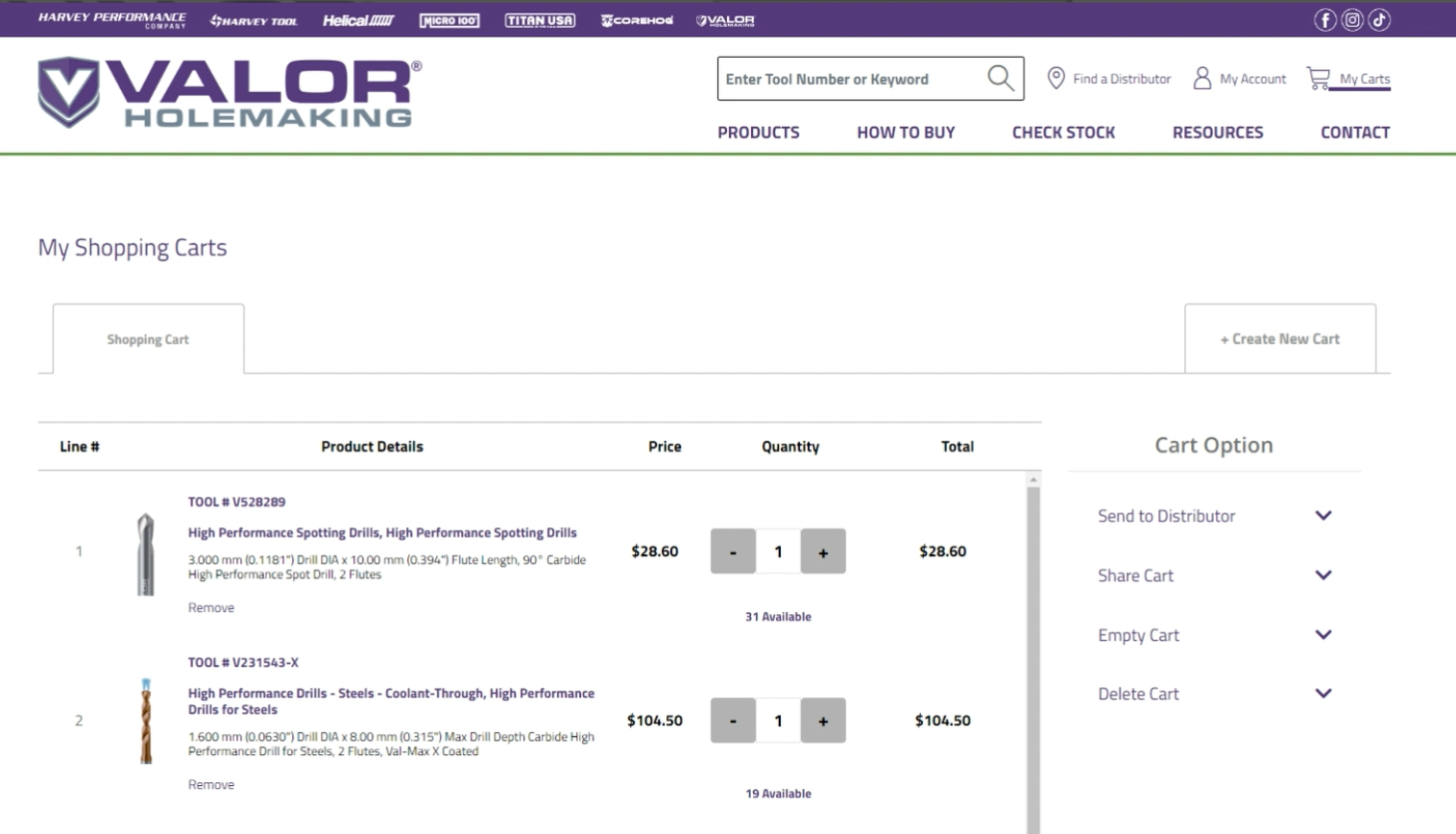Image resolution: width=1456 pixels, height=834 pixels.
Task: Expand the Share Cart option
Action: 1323,576
